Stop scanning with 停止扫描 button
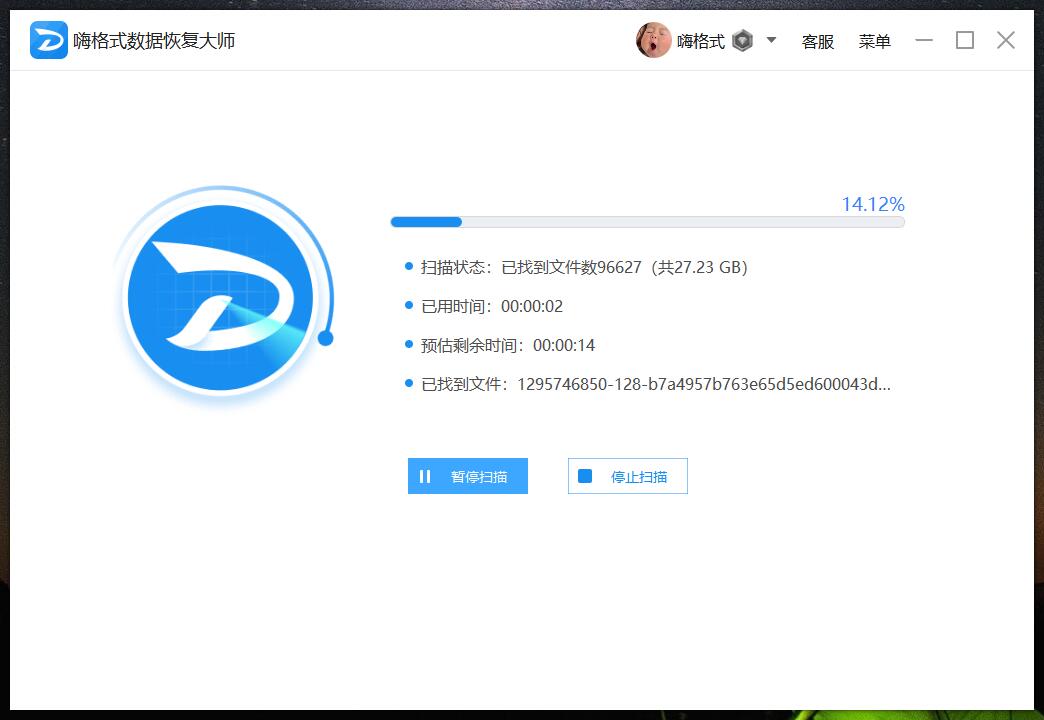Screen dimensions: 1044x720 [627, 476]
